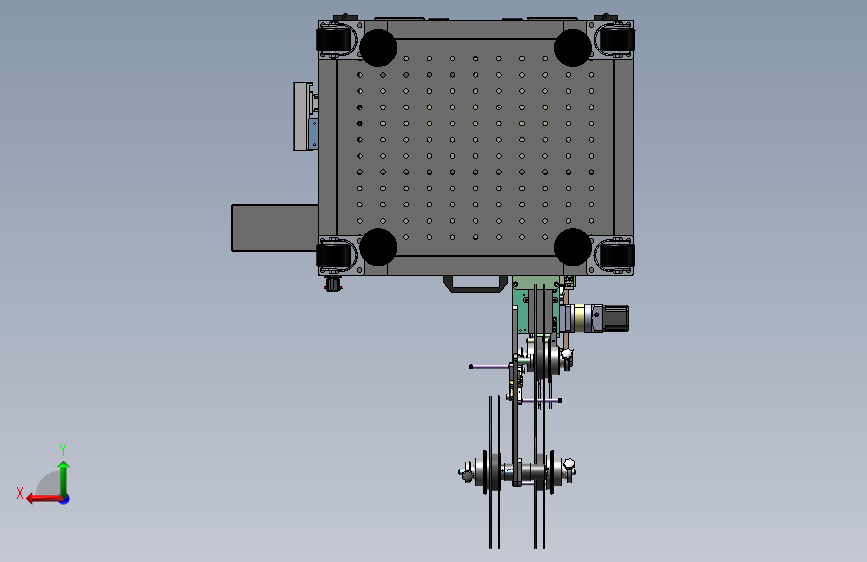This screenshot has height=562, width=867.
Task: Select the bottom-left caster wheel
Action: click(334, 256)
